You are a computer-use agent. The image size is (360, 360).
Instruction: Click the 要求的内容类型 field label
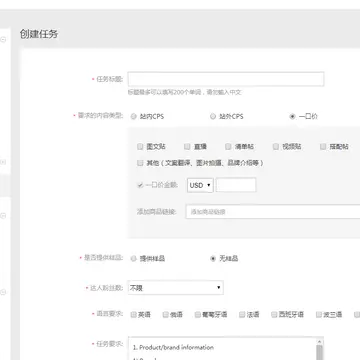(100, 116)
